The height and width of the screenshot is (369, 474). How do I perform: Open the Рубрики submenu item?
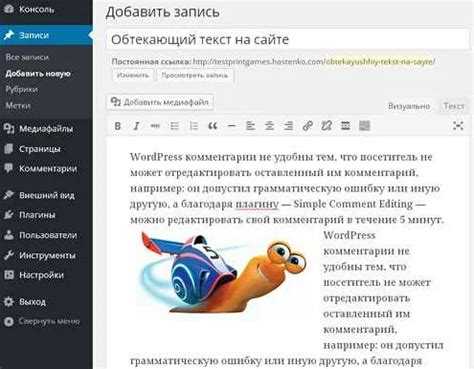22,89
